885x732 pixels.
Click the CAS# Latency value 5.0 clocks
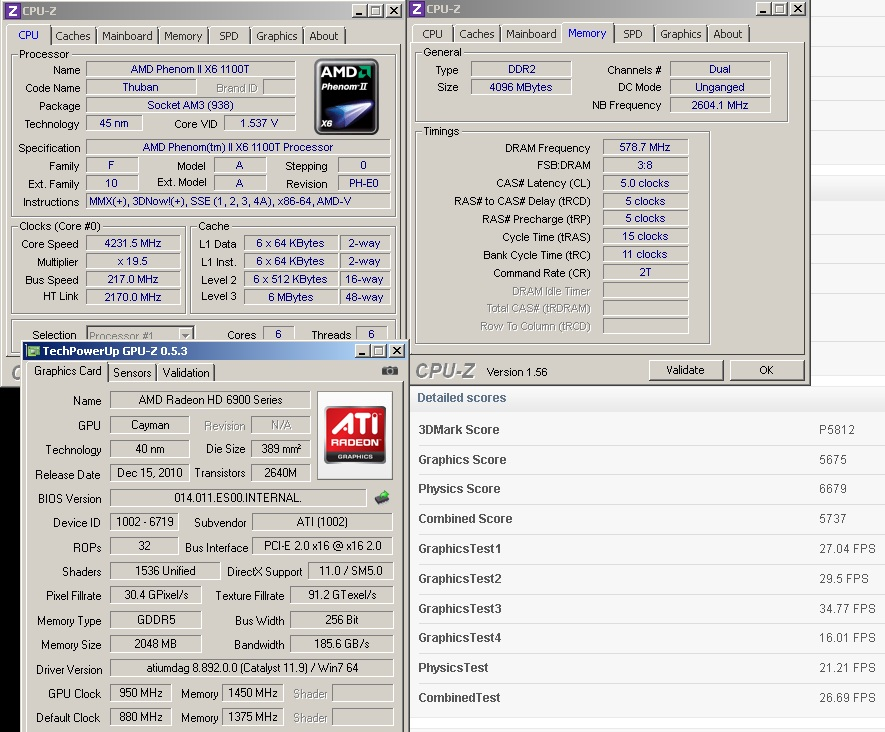(x=645, y=183)
